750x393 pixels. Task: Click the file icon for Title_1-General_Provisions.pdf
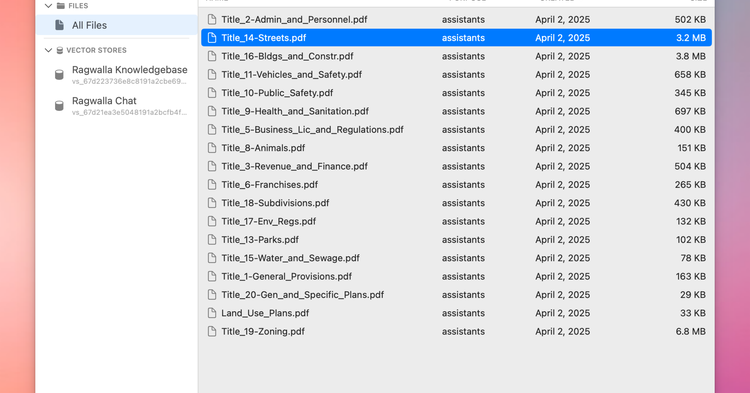point(212,276)
